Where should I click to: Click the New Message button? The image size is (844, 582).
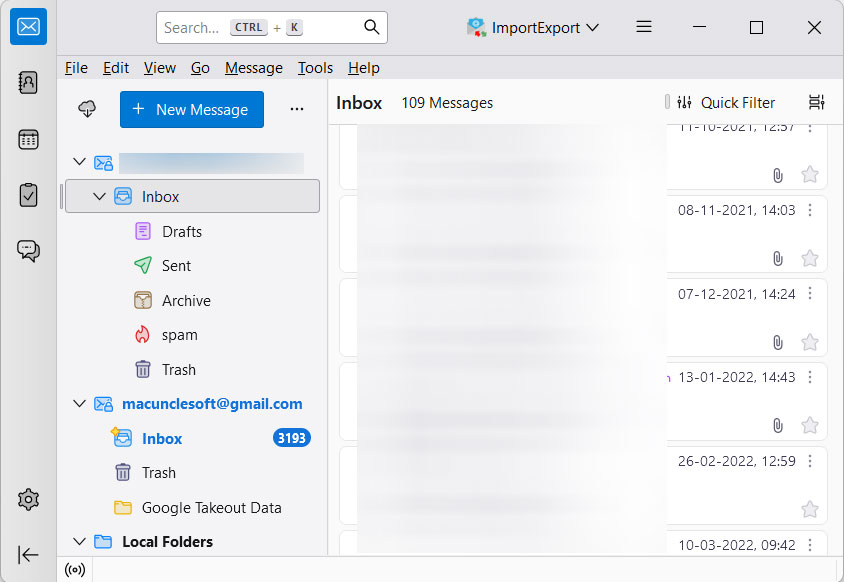click(x=191, y=109)
